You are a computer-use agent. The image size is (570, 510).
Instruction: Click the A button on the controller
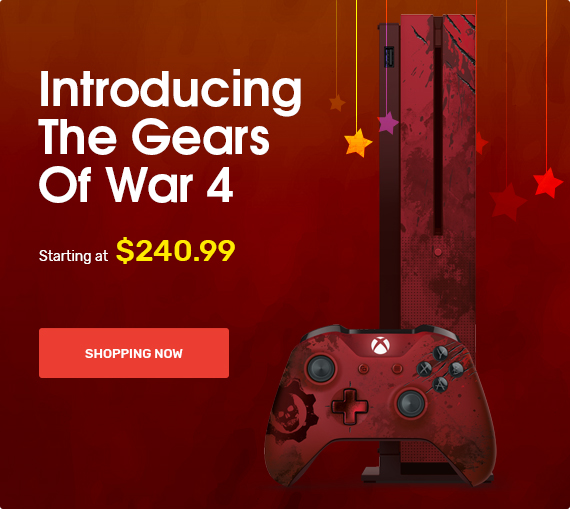[440, 384]
